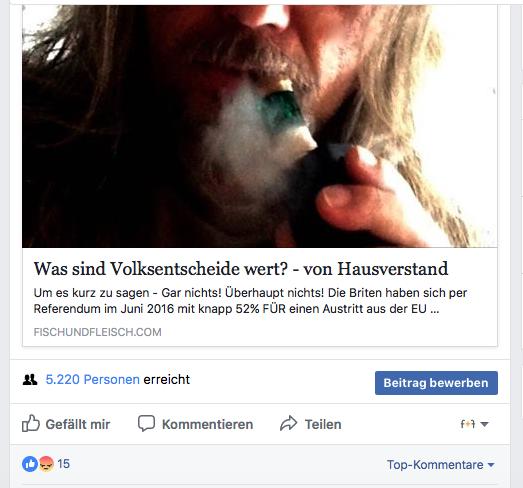Show the list of 15 reactions
The image size is (523, 488).
(x=63, y=464)
